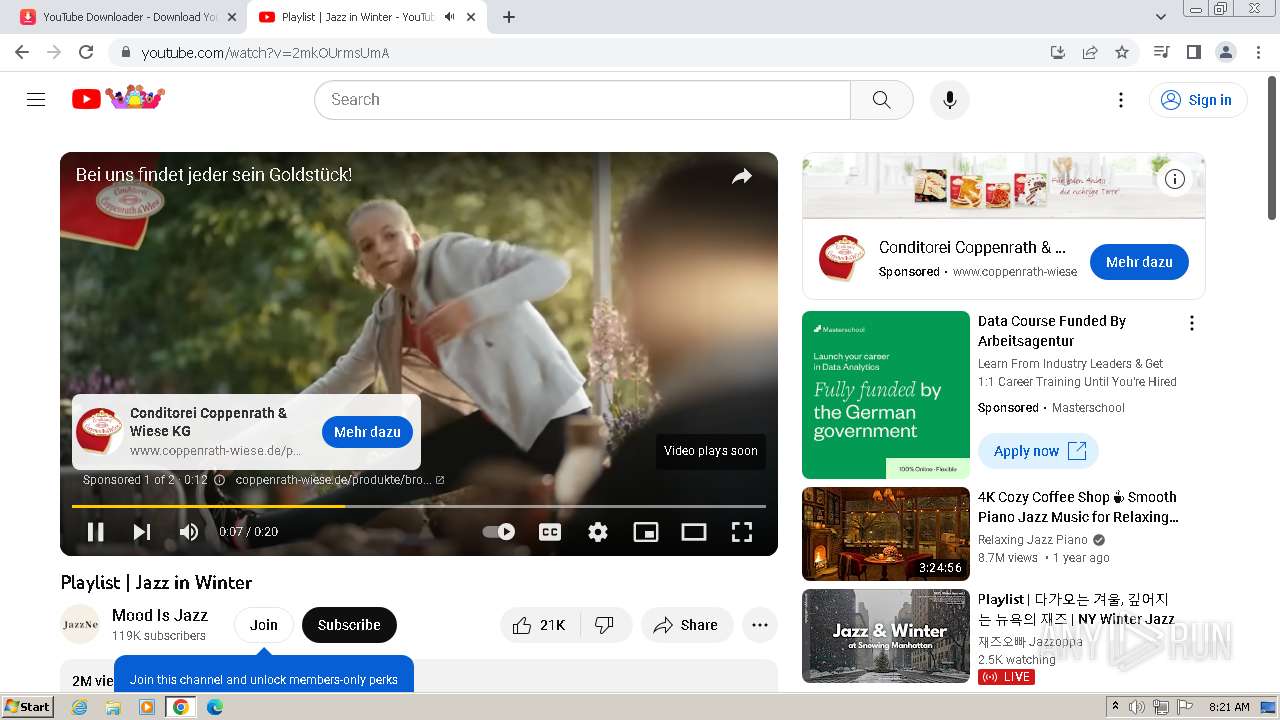This screenshot has height=720, width=1280.
Task: Open the 4K Cozy Coffee Shop video title
Action: tap(1078, 507)
